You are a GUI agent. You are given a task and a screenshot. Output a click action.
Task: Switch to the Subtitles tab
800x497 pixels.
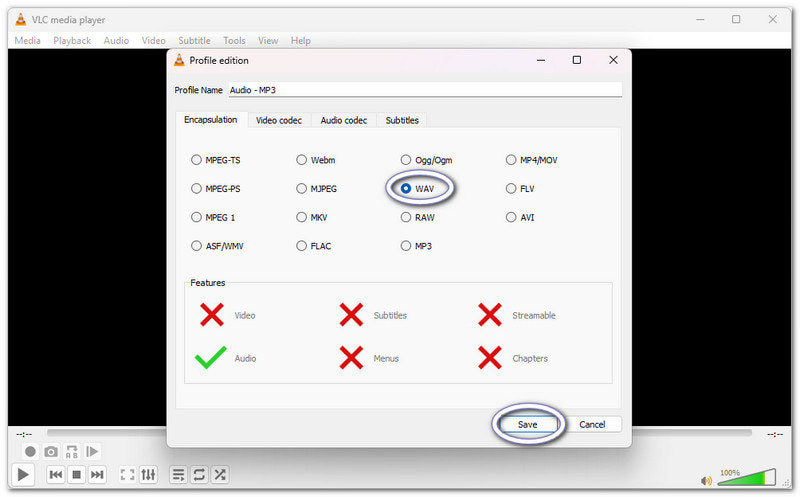[x=402, y=120]
